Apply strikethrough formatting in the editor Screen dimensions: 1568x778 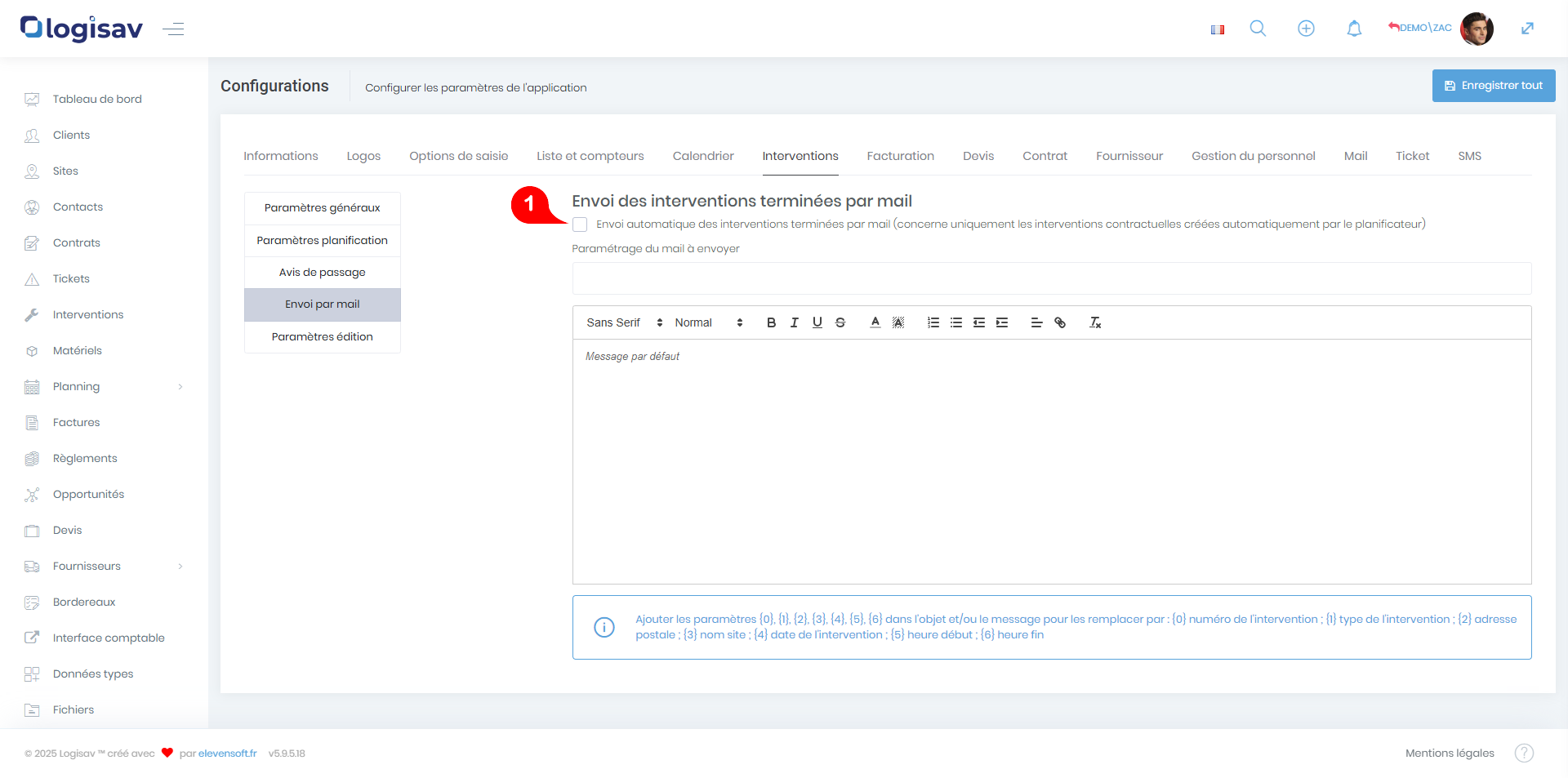point(840,322)
